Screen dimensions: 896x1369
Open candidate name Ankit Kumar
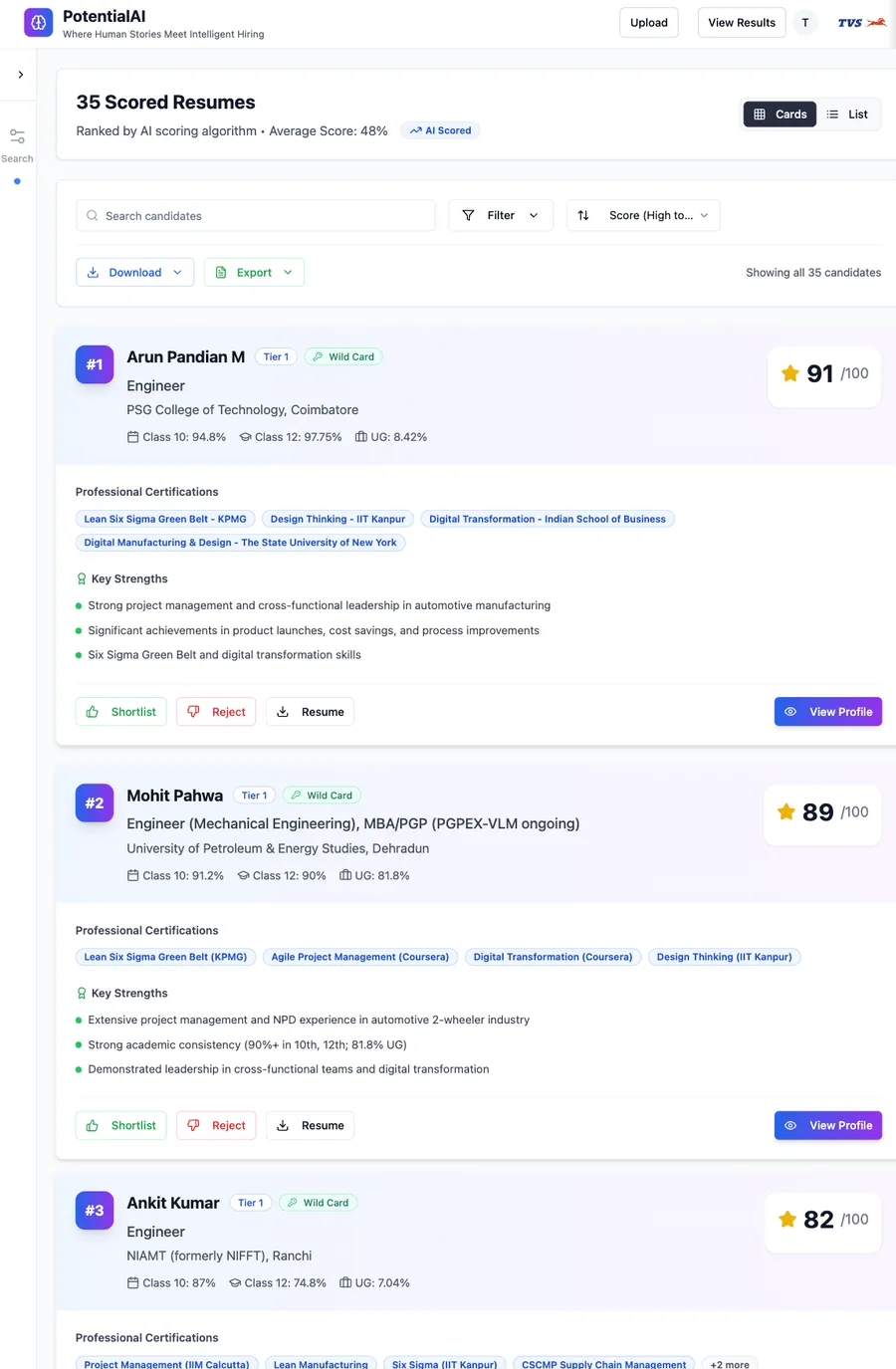point(173,1203)
